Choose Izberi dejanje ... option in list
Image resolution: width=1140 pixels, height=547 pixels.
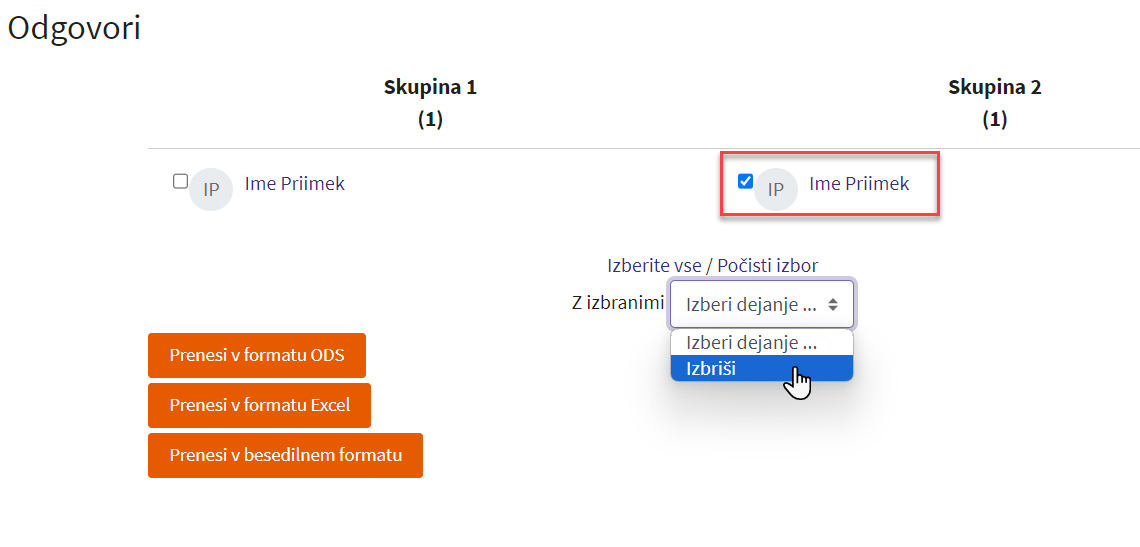coord(761,343)
